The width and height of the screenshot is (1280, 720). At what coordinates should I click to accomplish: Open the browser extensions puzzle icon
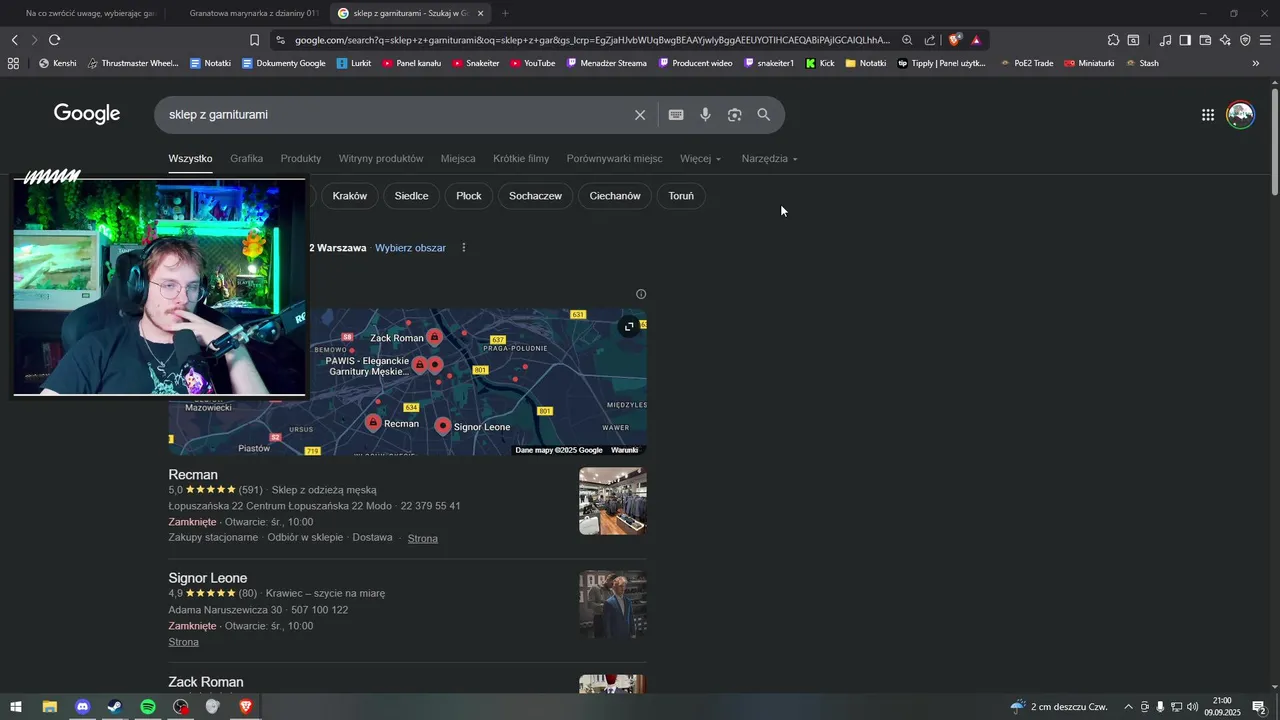[x=1113, y=40]
